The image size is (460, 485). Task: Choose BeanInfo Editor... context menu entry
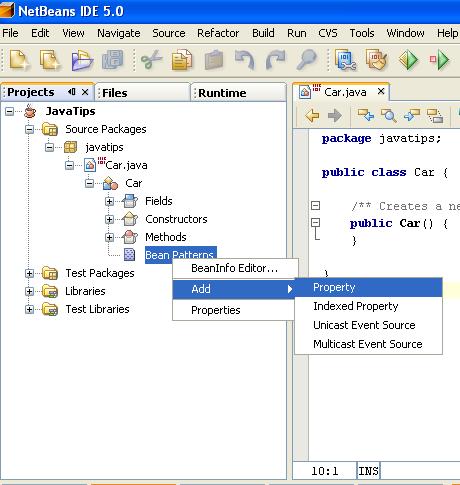235,268
